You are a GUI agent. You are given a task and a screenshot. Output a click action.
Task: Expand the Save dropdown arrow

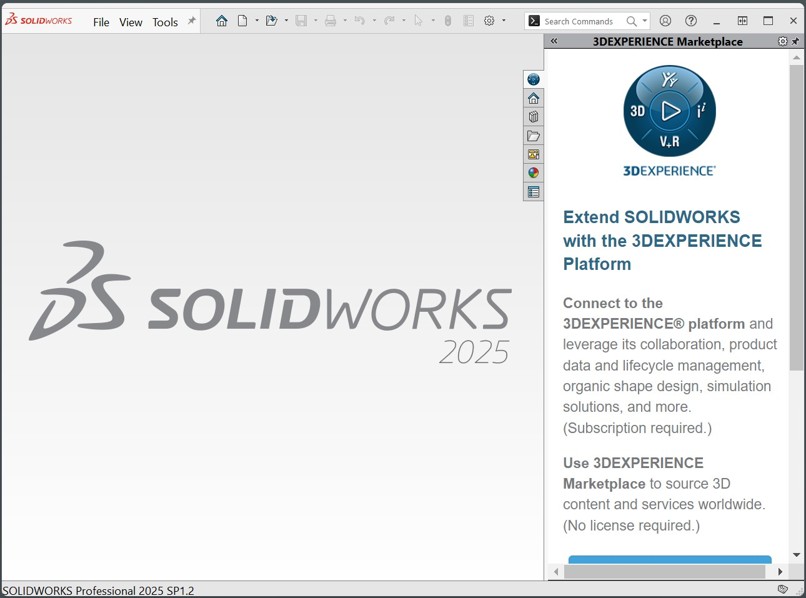tap(316, 21)
